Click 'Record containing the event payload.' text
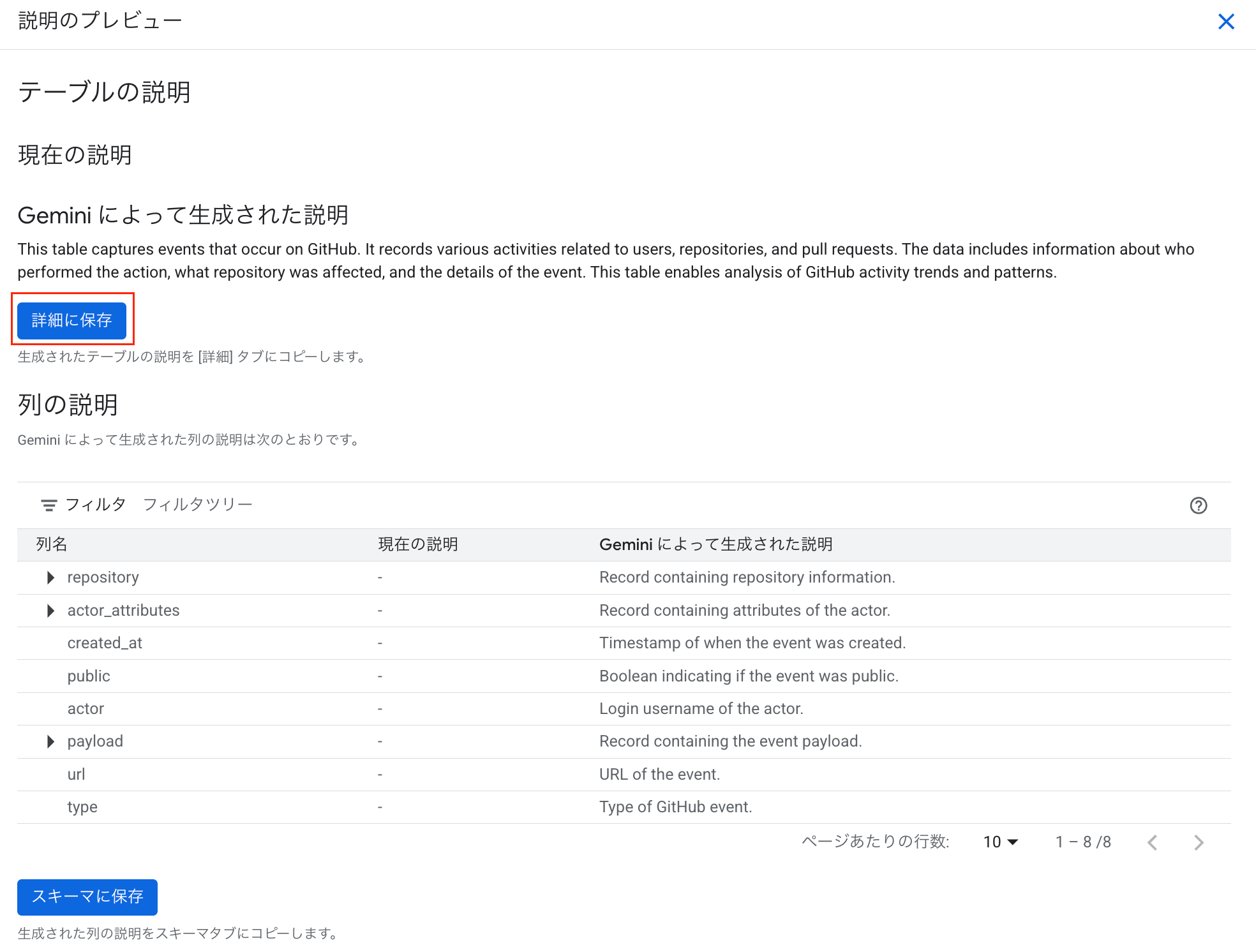The width and height of the screenshot is (1256, 952). 731,741
